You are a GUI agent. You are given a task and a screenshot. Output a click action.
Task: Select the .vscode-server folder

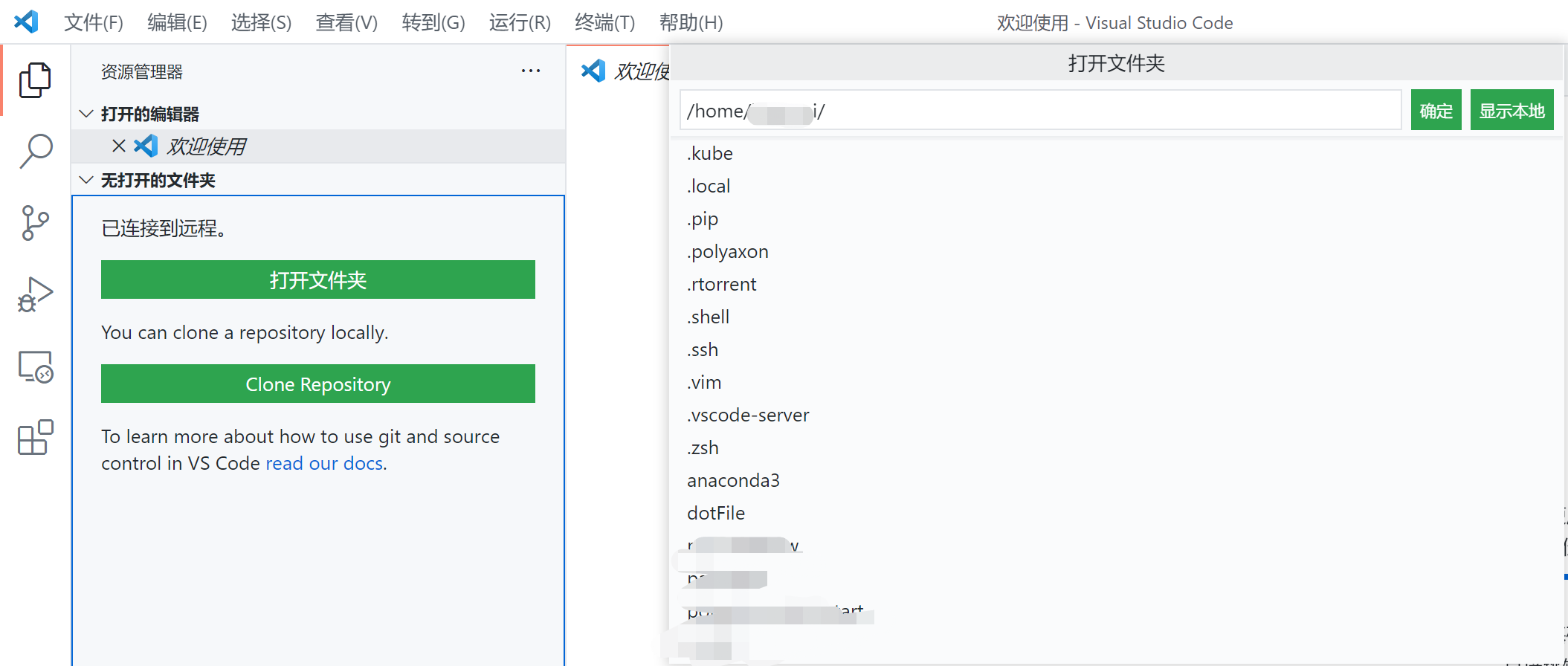pyautogui.click(x=1115, y=415)
